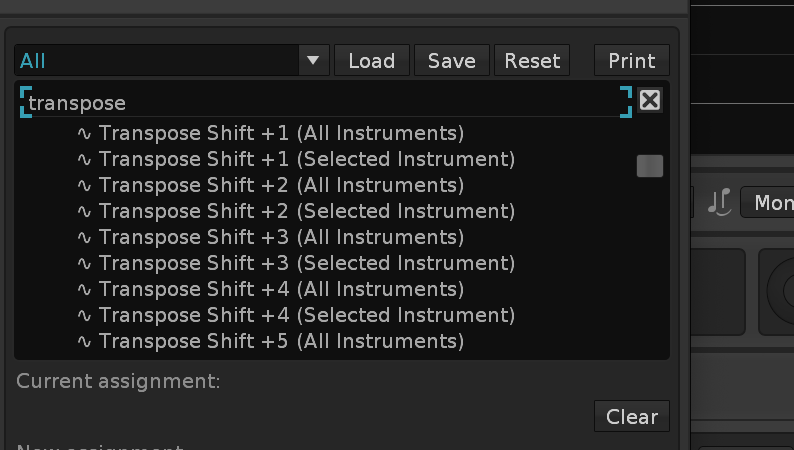This screenshot has height=450, width=794.
Task: Select Transpose Shift +1 (Selected Instrument)
Action: [306, 159]
